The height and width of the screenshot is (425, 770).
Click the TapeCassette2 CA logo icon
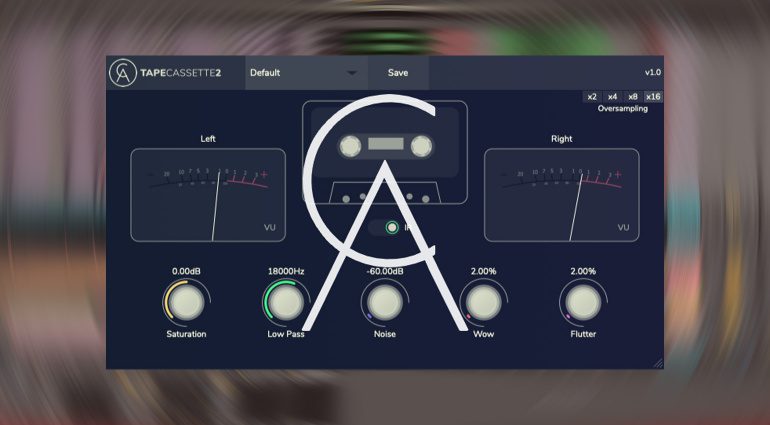point(122,73)
